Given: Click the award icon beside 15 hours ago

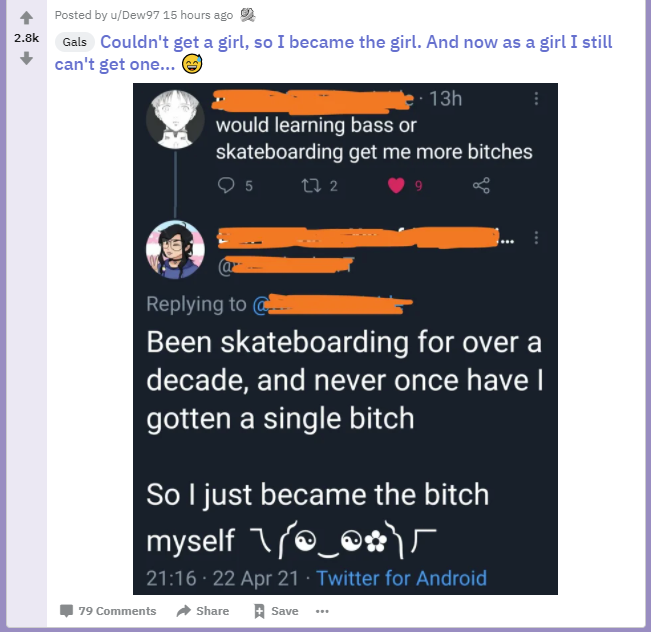Looking at the screenshot, I should tap(247, 15).
